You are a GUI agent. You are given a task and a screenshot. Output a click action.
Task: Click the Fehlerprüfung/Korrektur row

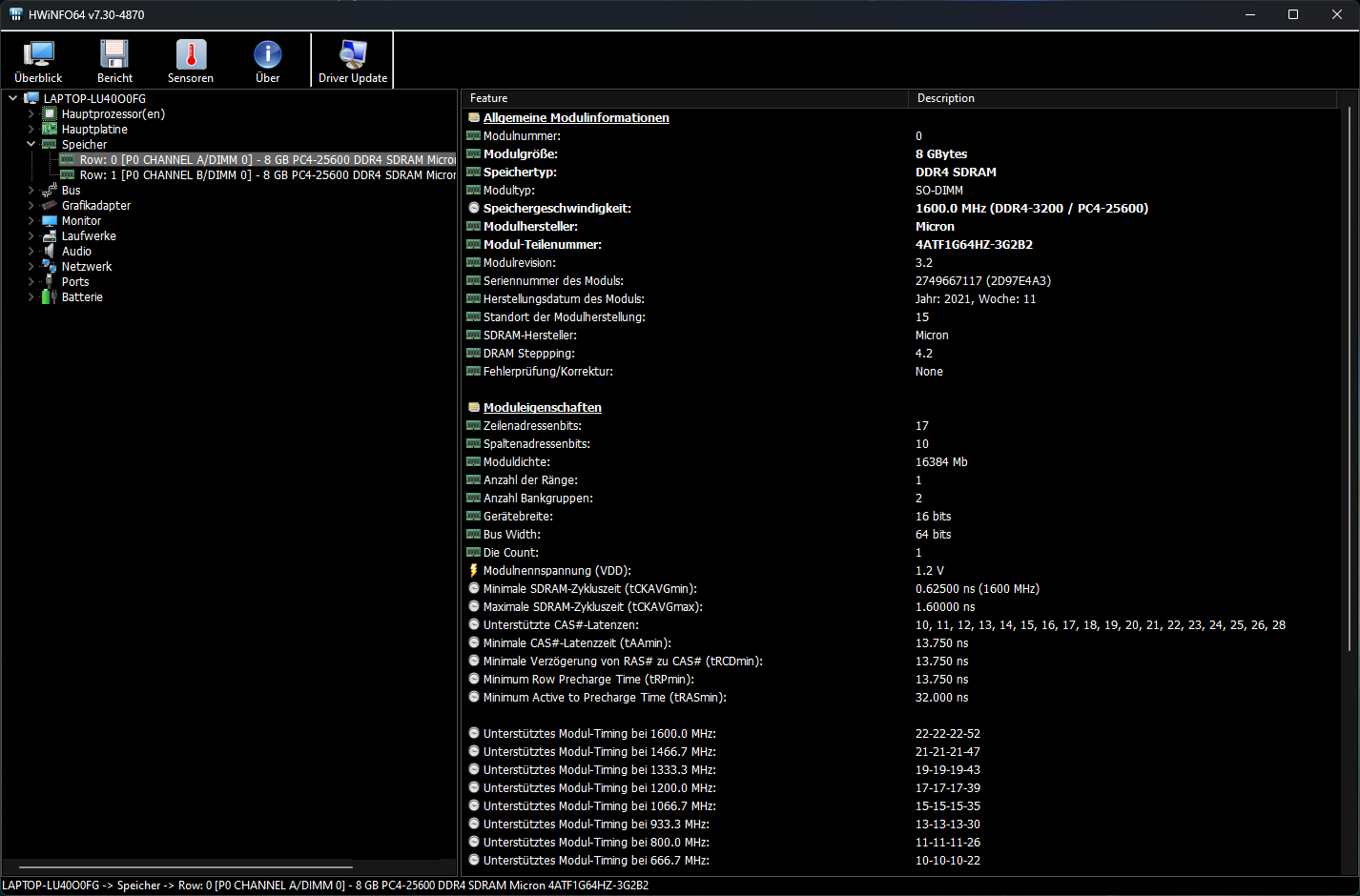tap(901, 371)
